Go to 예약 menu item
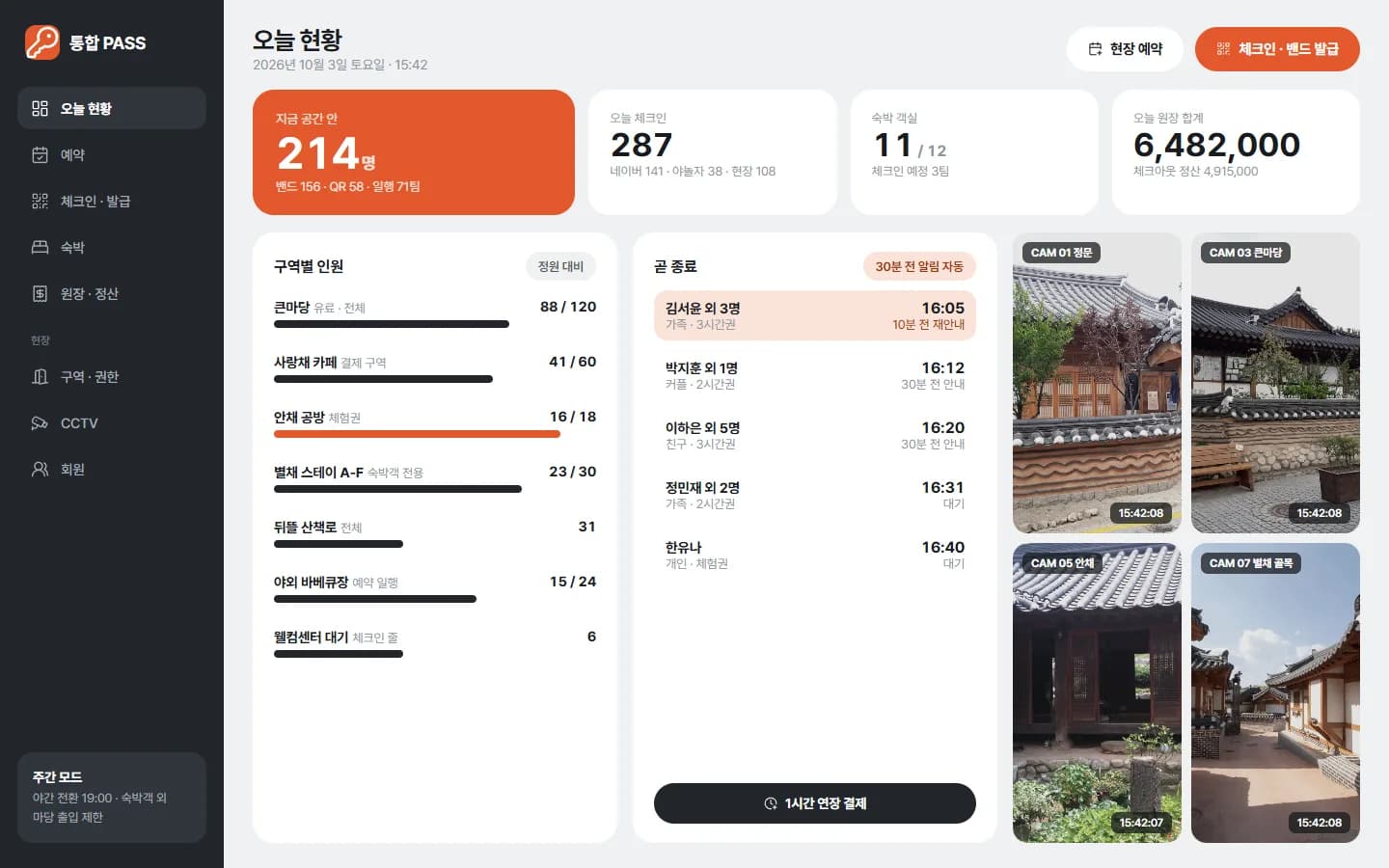This screenshot has height=868, width=1389. 112,154
